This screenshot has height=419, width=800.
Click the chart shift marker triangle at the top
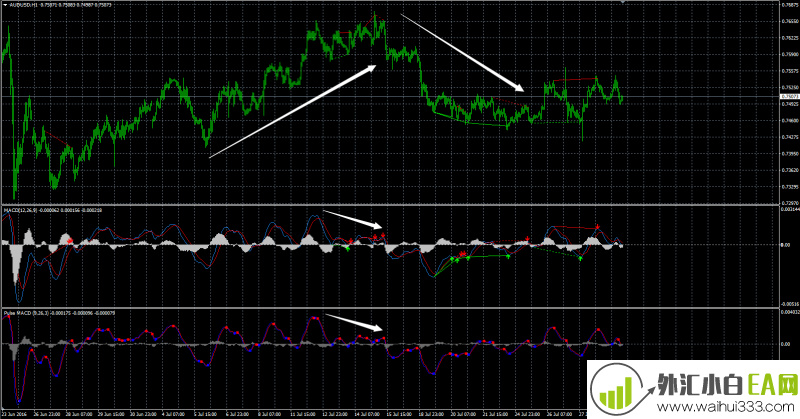click(622, 3)
